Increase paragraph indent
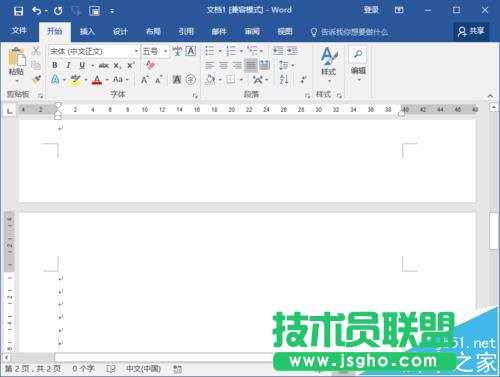Viewport: 500px width, 377px height. (x=292, y=51)
